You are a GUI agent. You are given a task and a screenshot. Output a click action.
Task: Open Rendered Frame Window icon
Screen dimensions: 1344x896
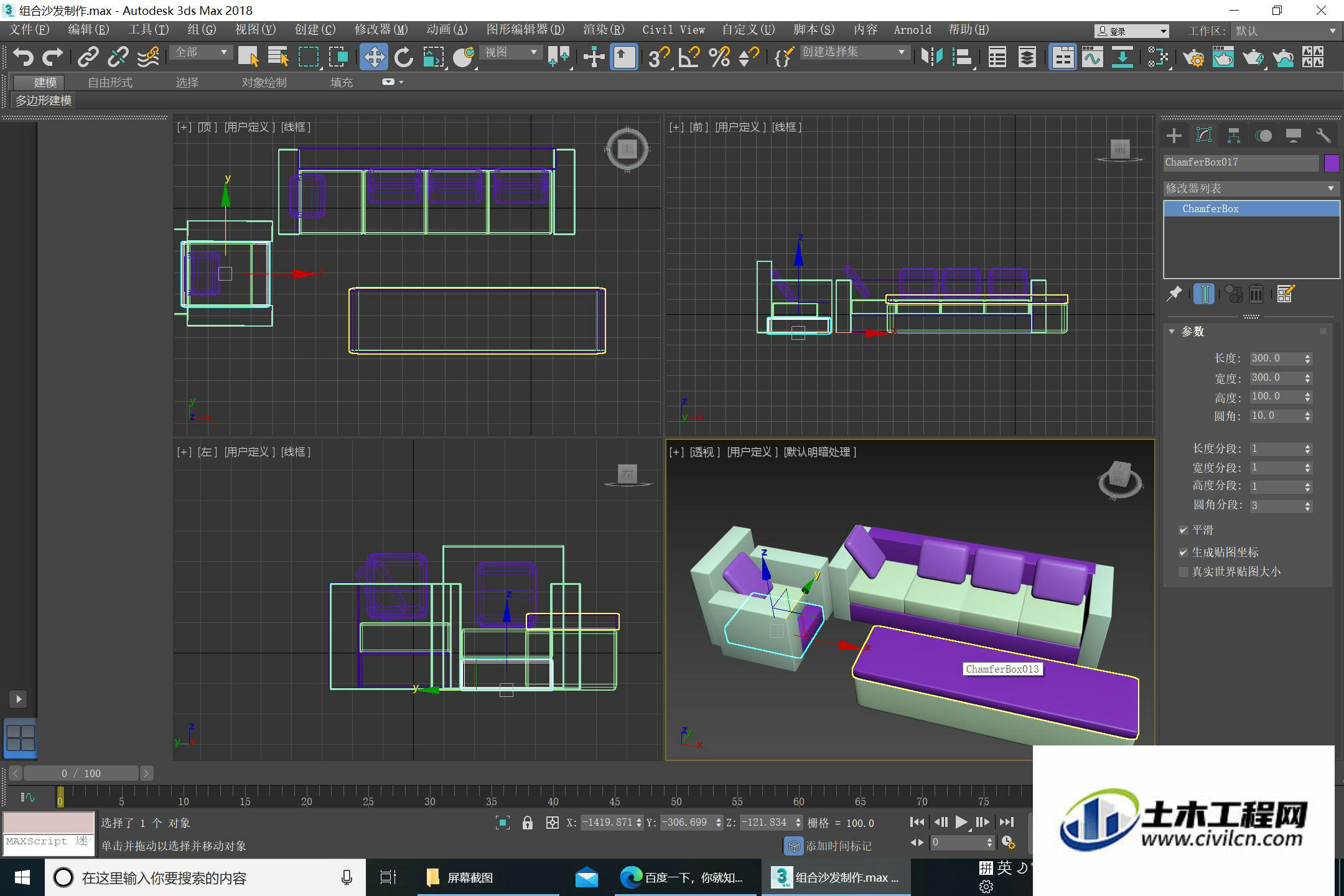pos(1223,57)
